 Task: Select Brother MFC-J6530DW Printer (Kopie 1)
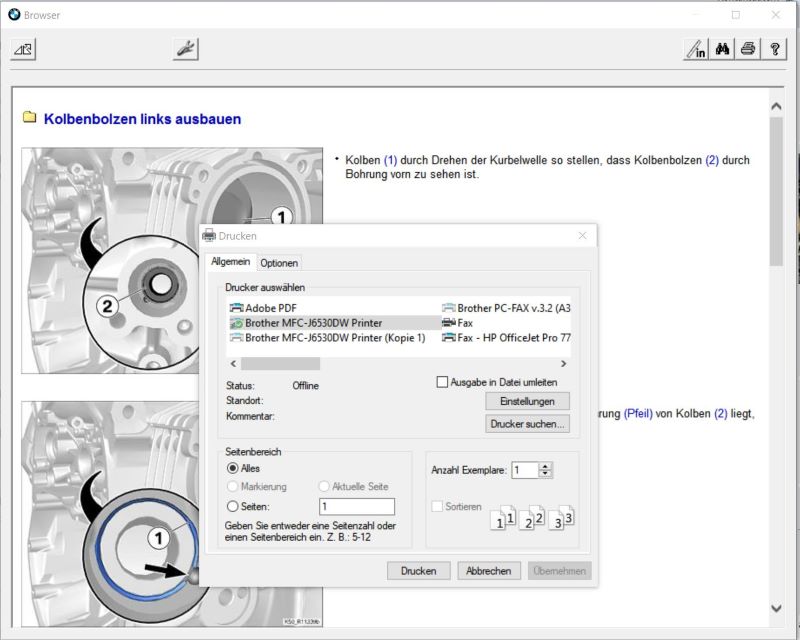coord(328,337)
